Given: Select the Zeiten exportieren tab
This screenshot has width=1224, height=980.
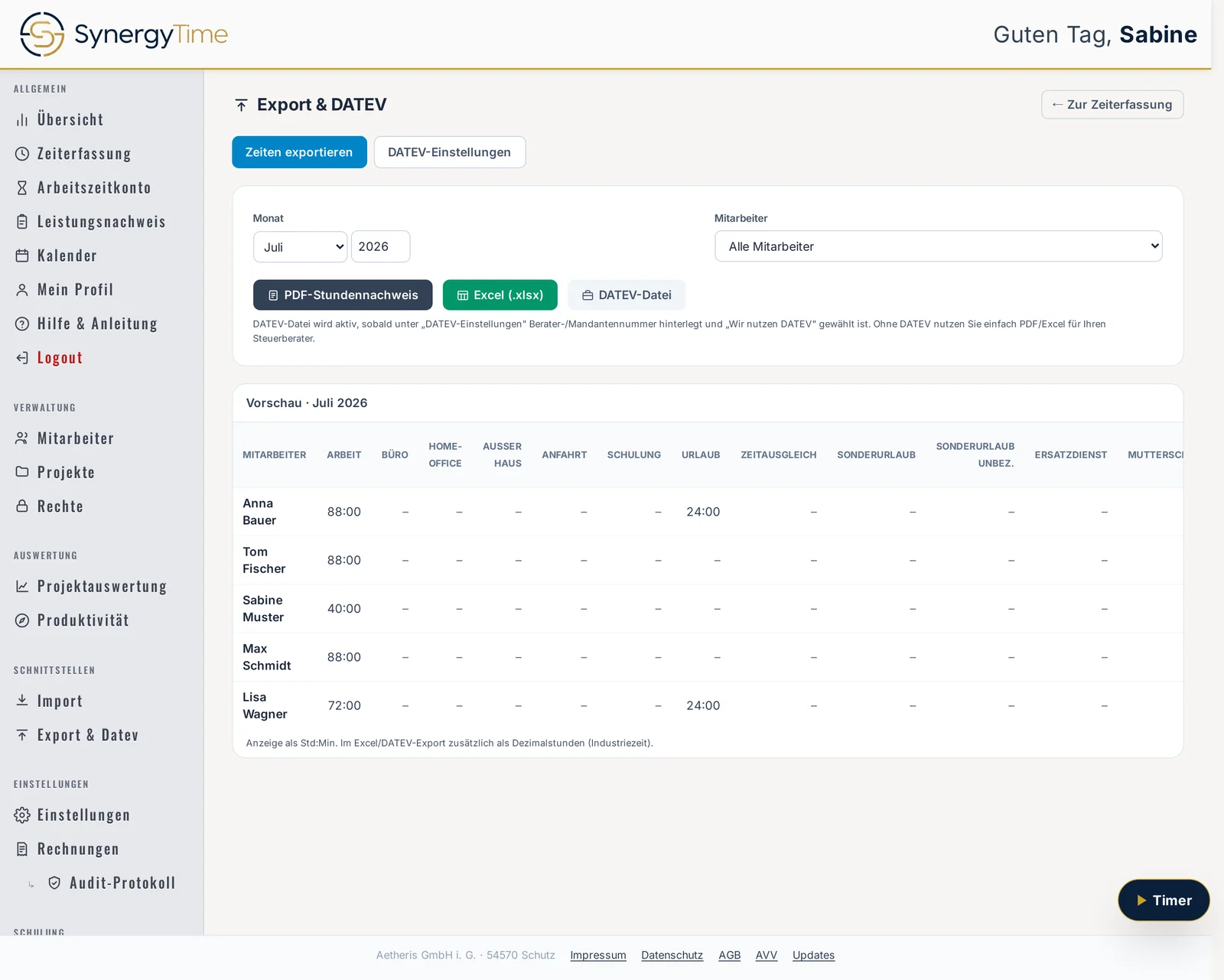Looking at the screenshot, I should (x=299, y=152).
